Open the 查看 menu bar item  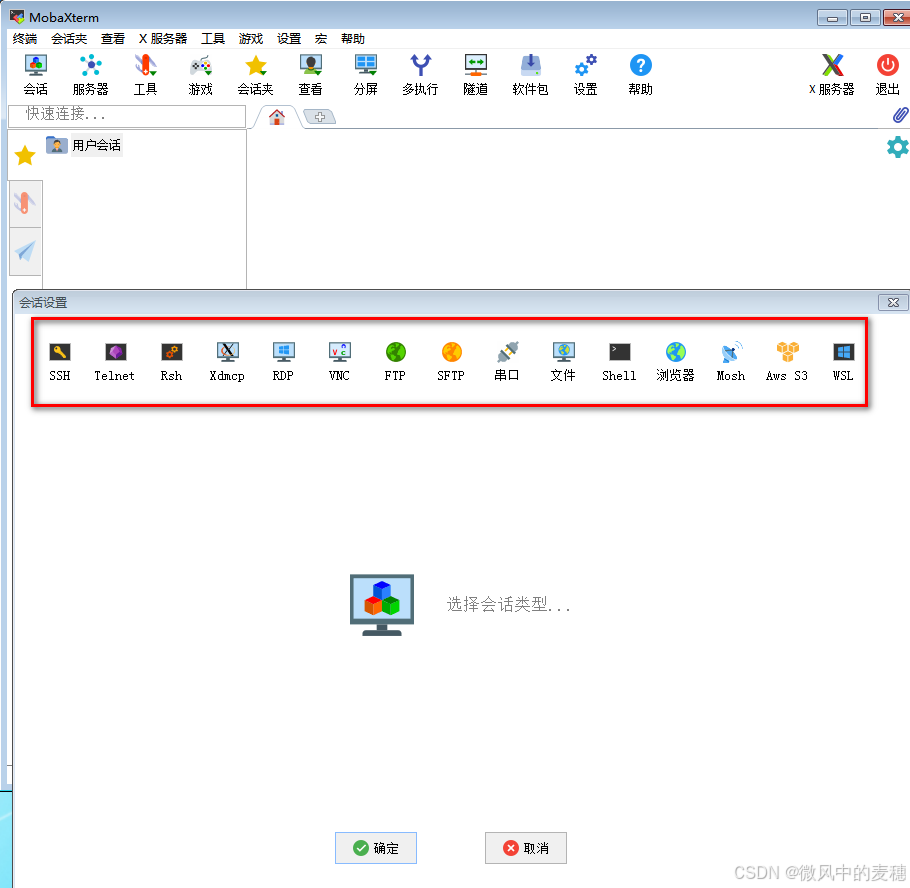[x=113, y=39]
